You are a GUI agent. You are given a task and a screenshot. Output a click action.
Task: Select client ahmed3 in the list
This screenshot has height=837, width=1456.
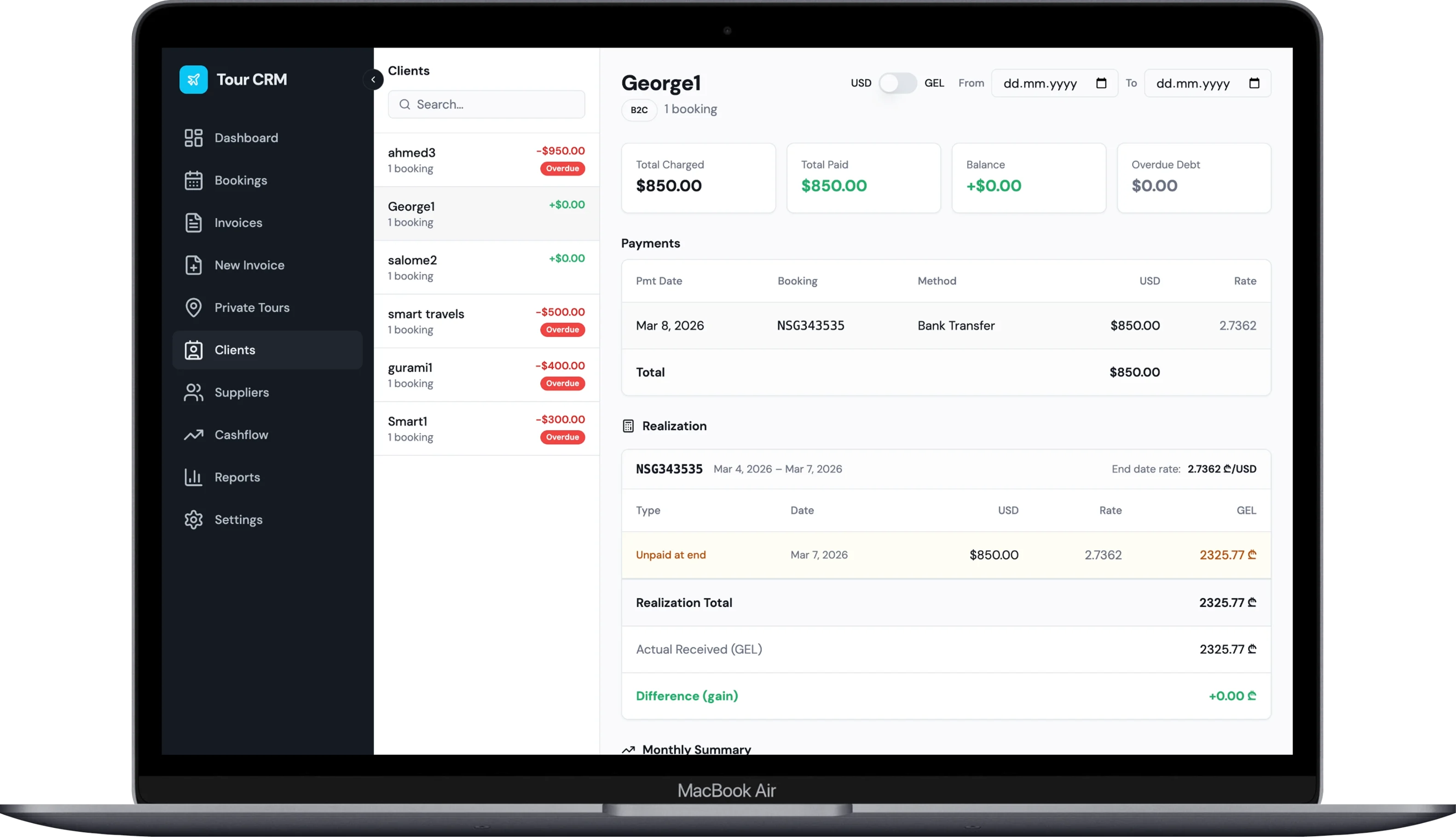click(486, 160)
